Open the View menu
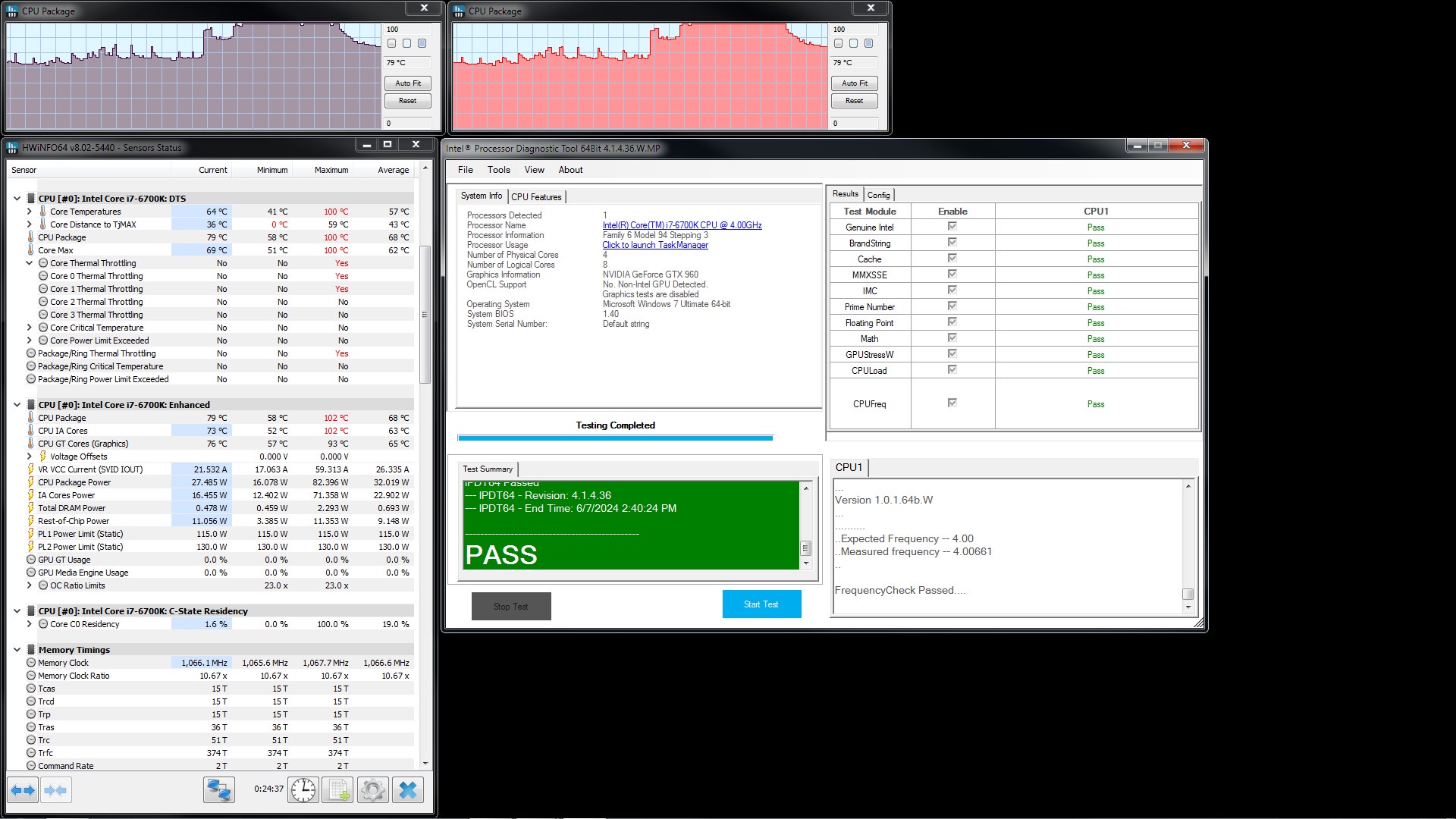Image resolution: width=1456 pixels, height=819 pixels. pos(534,170)
